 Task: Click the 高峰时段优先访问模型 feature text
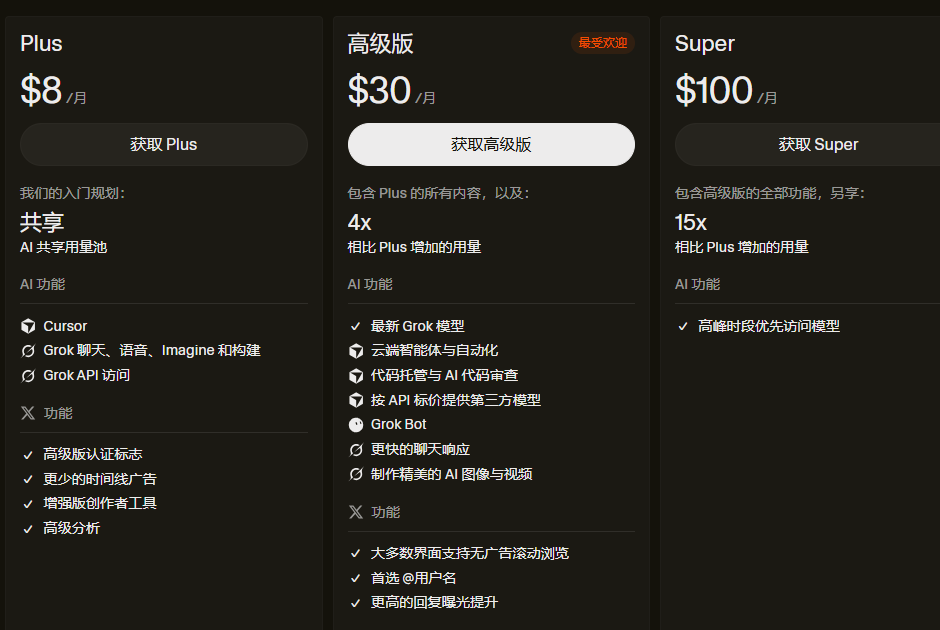click(x=769, y=326)
